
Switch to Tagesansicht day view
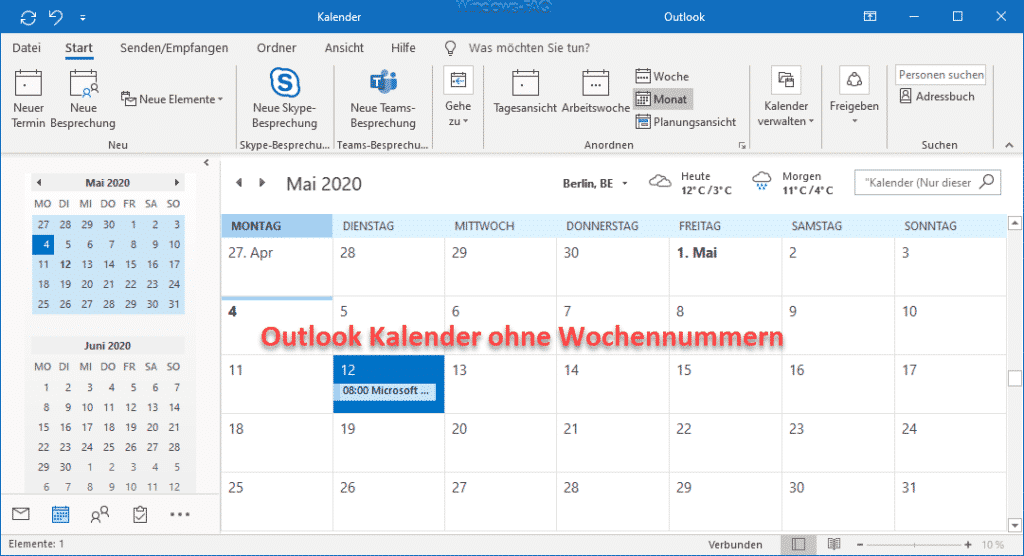pos(525,93)
